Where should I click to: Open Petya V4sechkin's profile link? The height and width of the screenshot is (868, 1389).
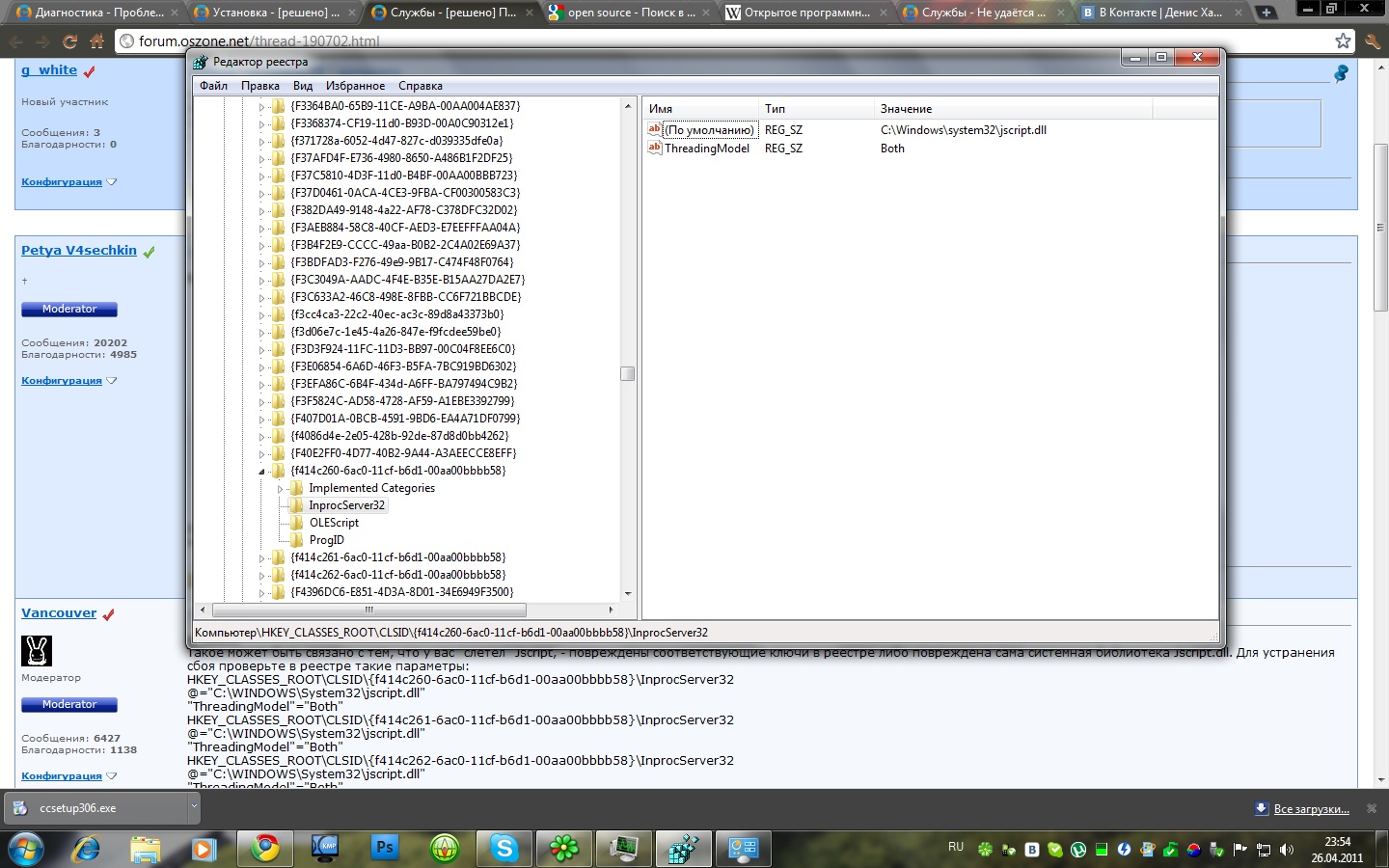pos(79,251)
